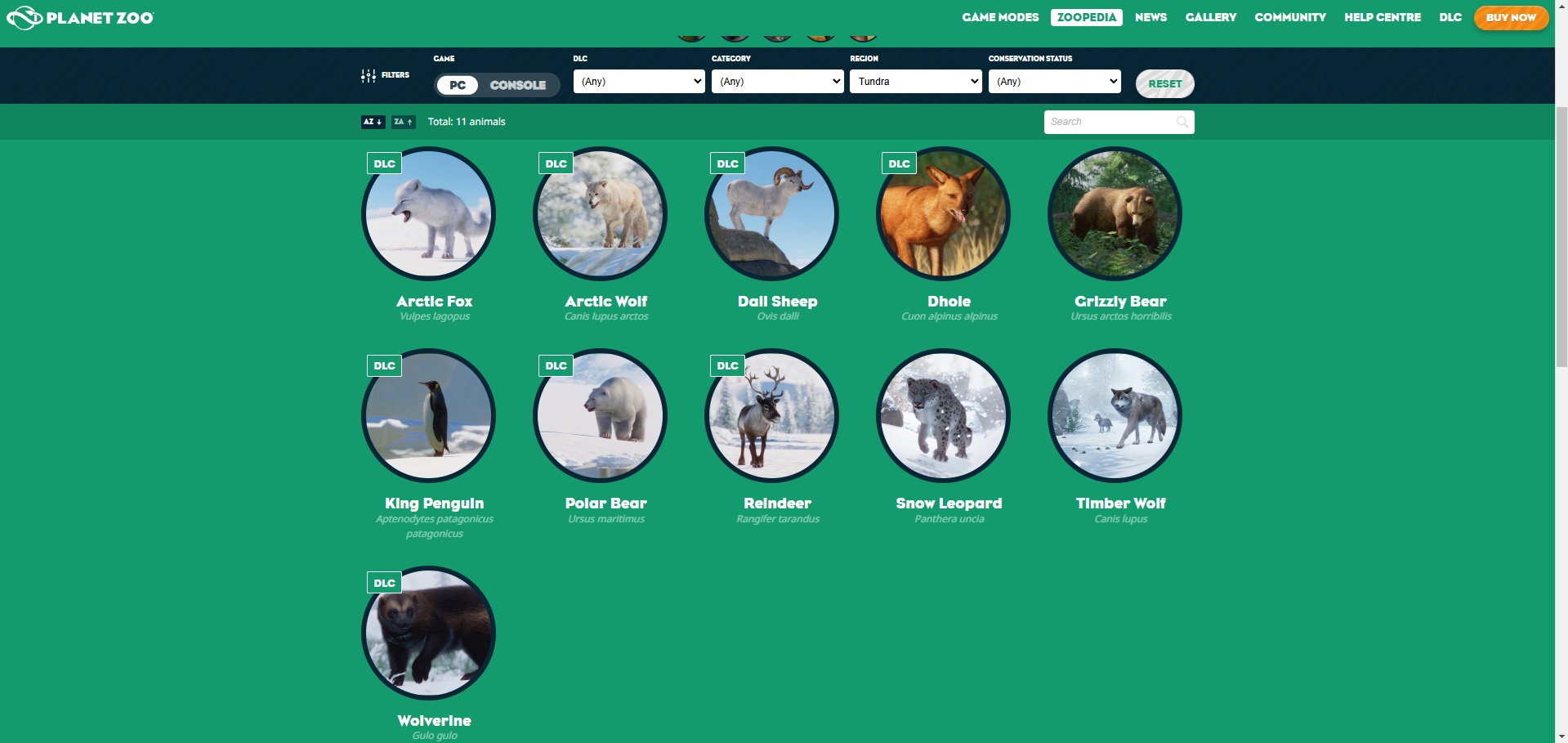This screenshot has height=743, width=1568.
Task: Sort animals A to Z
Action: (x=373, y=122)
